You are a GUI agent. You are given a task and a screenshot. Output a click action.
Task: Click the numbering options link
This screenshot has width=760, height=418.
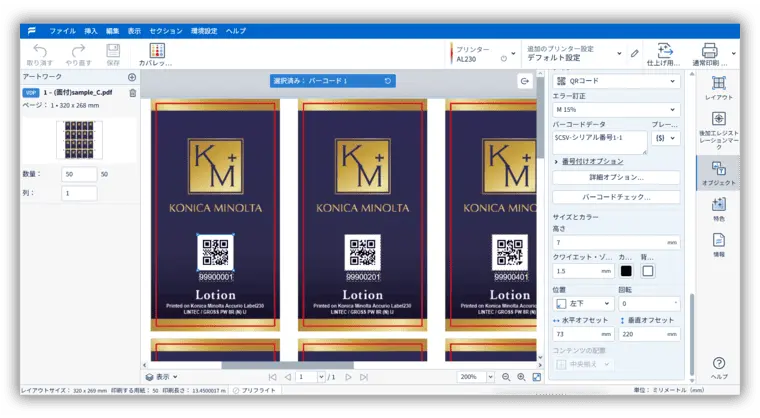[592, 161]
